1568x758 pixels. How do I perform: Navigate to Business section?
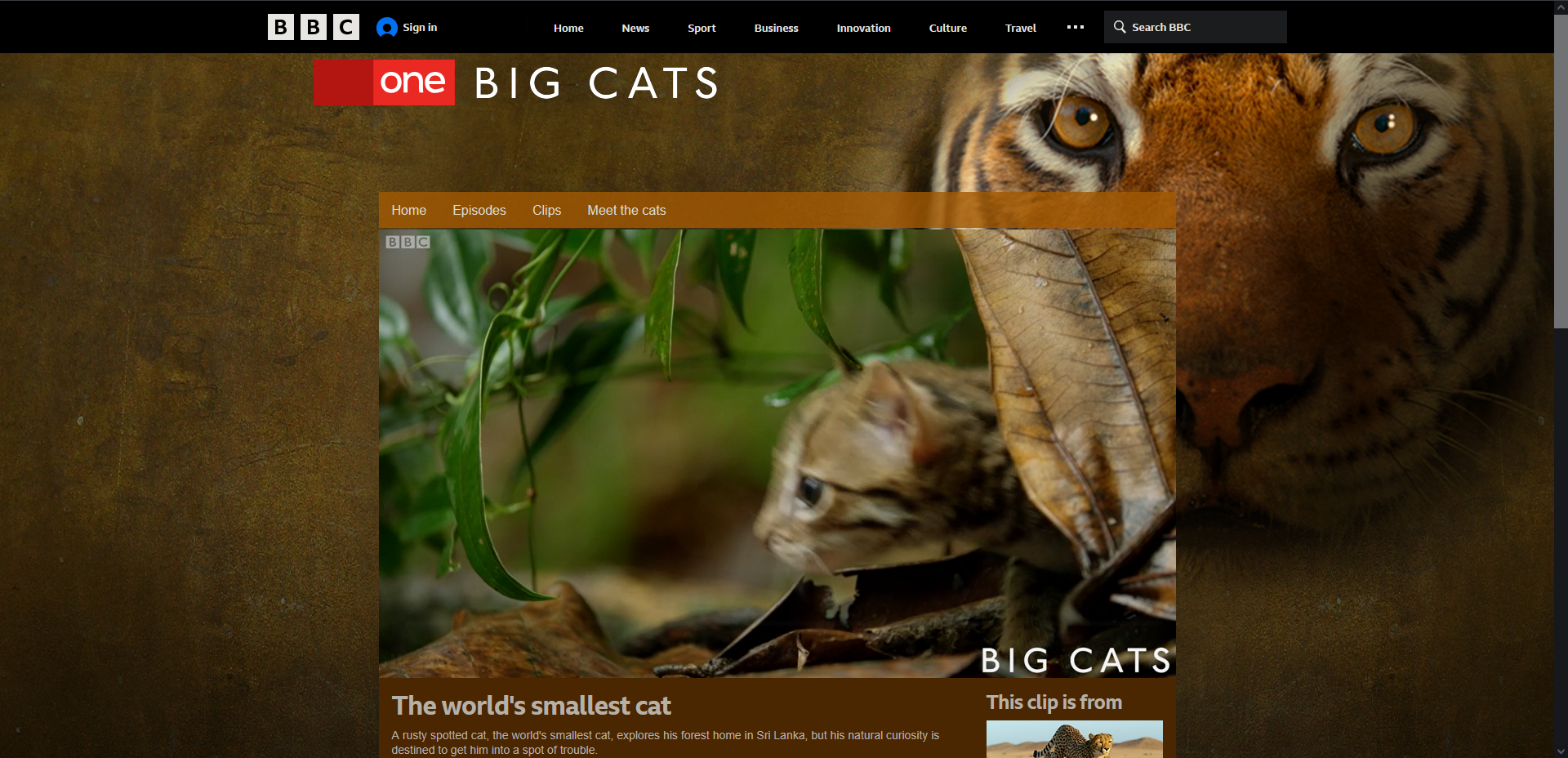point(777,28)
